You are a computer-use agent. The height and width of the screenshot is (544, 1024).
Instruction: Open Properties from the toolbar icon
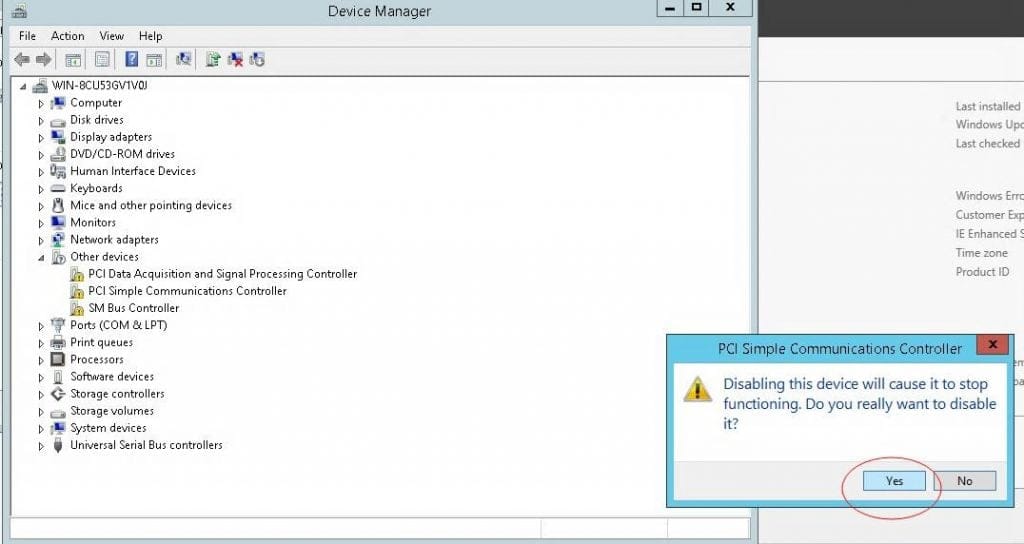click(x=101, y=60)
